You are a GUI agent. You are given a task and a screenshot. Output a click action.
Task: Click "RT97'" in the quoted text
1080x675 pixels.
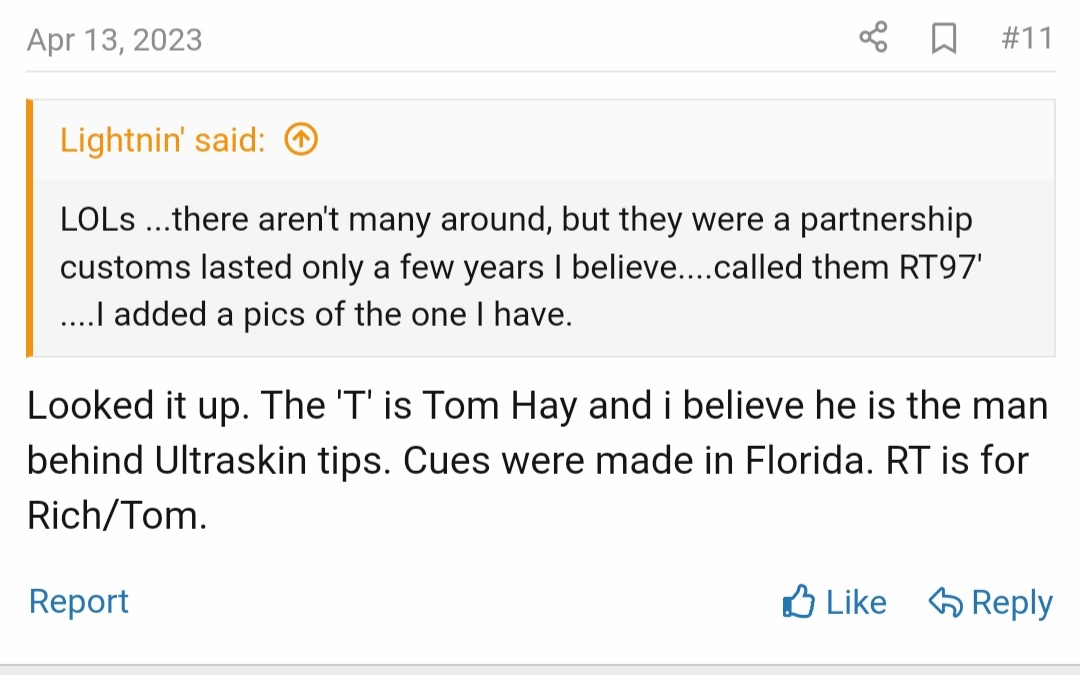coord(932,268)
